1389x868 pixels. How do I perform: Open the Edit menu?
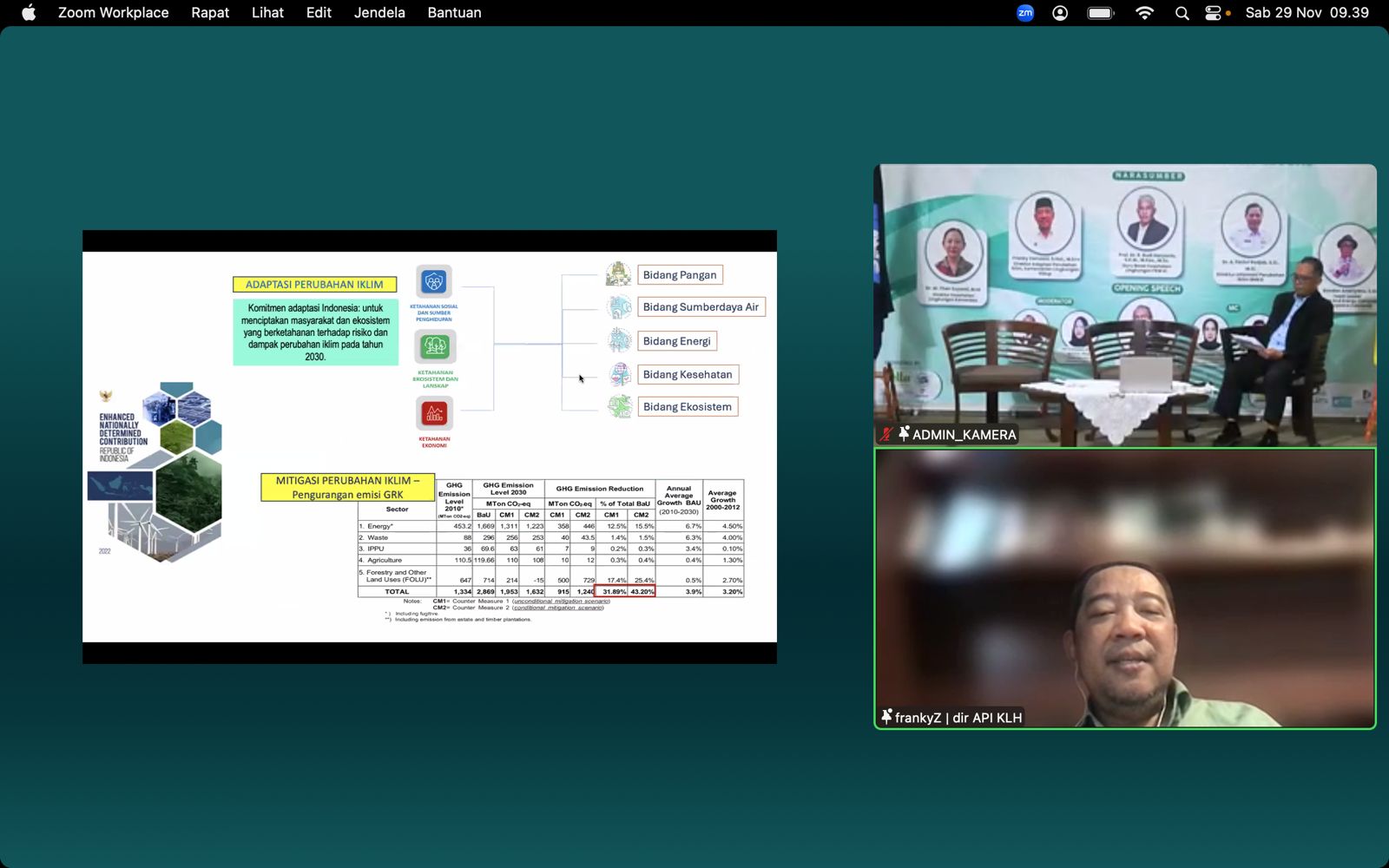click(319, 13)
